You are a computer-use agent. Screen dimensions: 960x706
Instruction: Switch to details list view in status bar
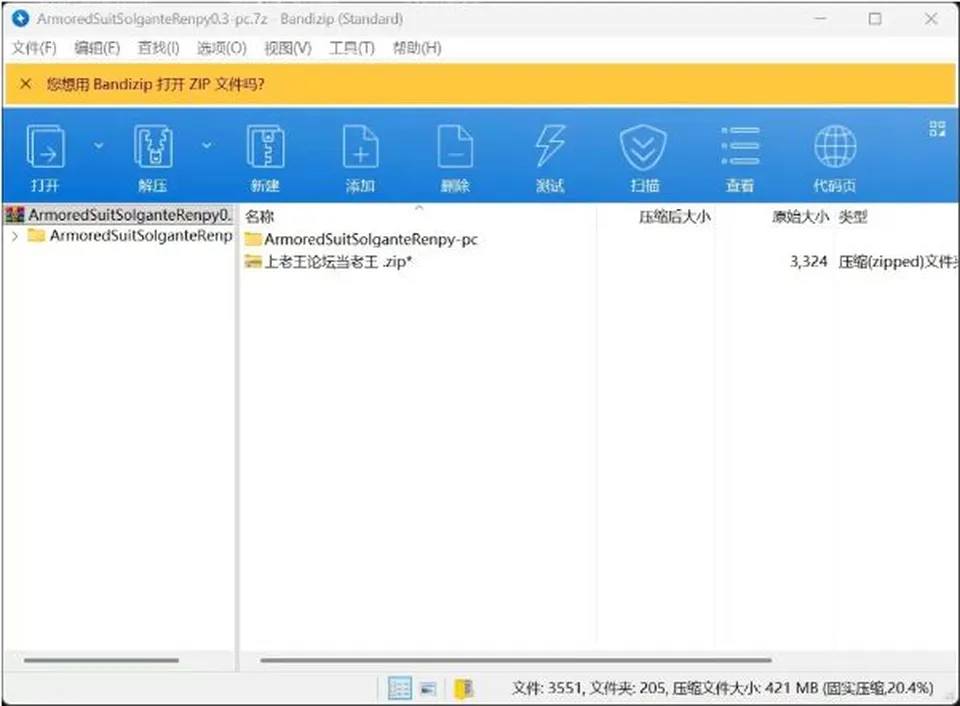(x=400, y=689)
